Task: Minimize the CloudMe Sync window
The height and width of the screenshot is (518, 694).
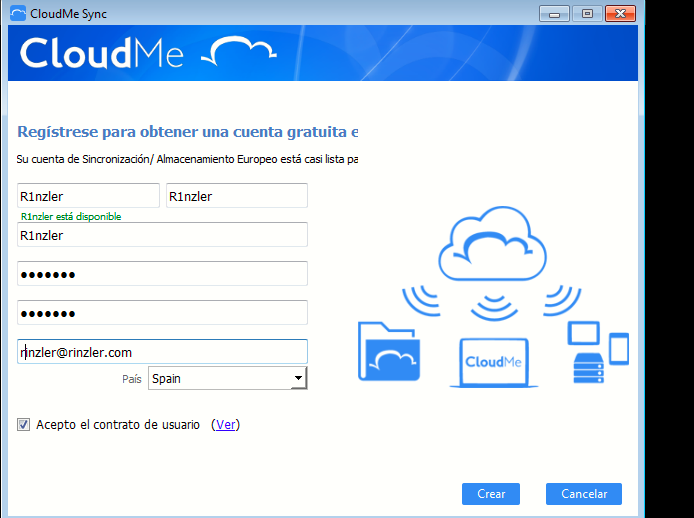Action: coord(554,14)
